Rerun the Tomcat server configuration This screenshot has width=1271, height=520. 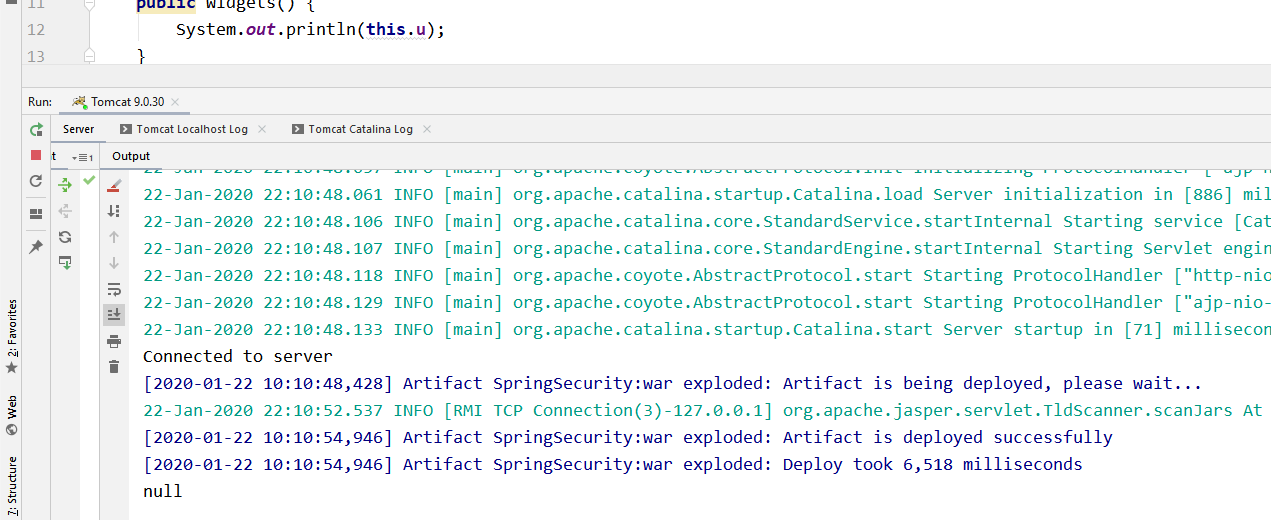36,129
